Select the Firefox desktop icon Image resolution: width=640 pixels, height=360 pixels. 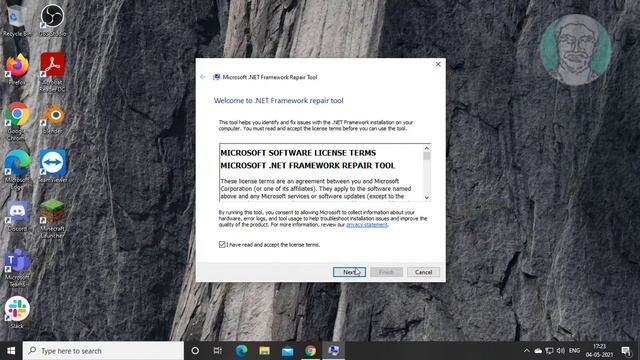pyautogui.click(x=17, y=69)
